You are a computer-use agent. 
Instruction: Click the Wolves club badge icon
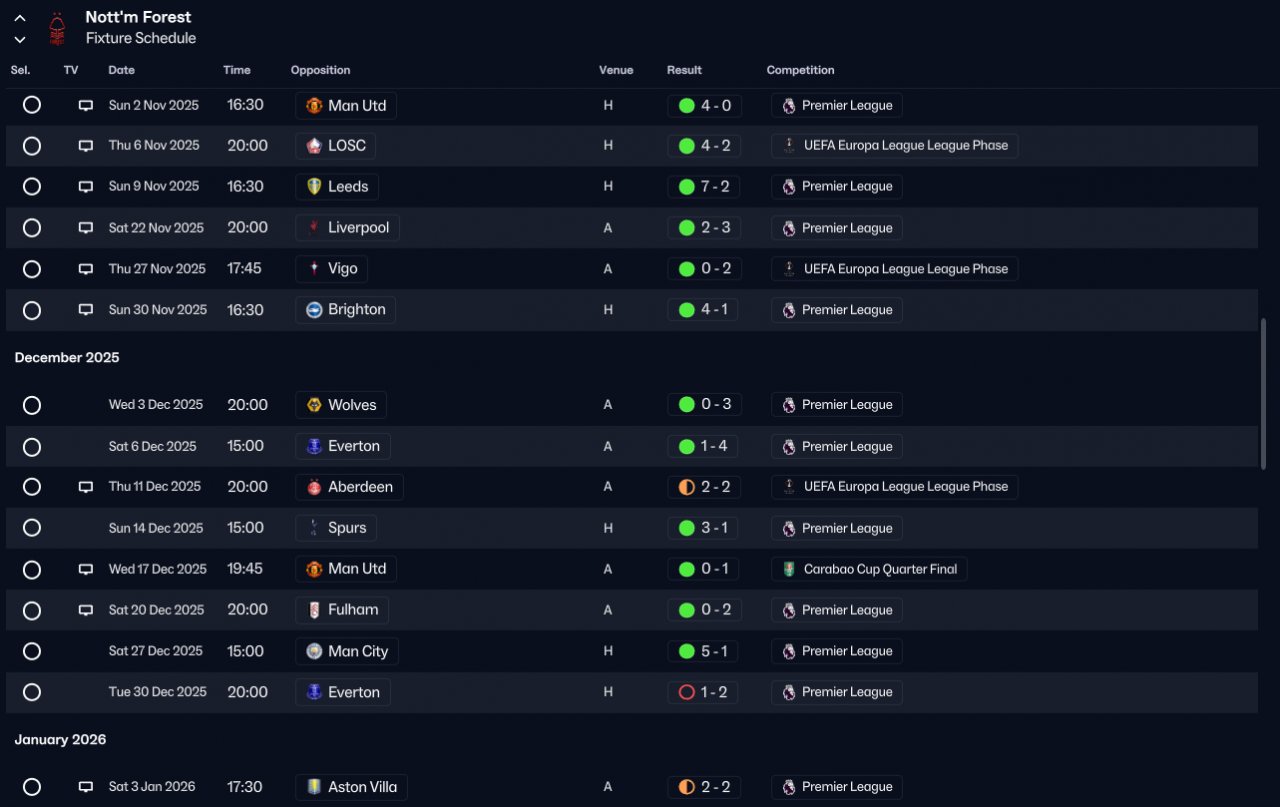tap(314, 405)
